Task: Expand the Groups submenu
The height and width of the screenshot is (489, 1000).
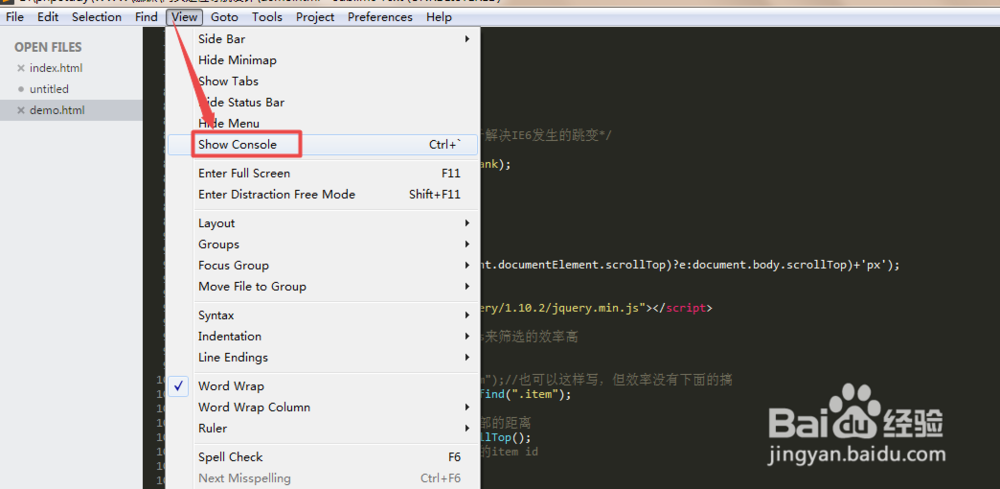Action: [323, 244]
